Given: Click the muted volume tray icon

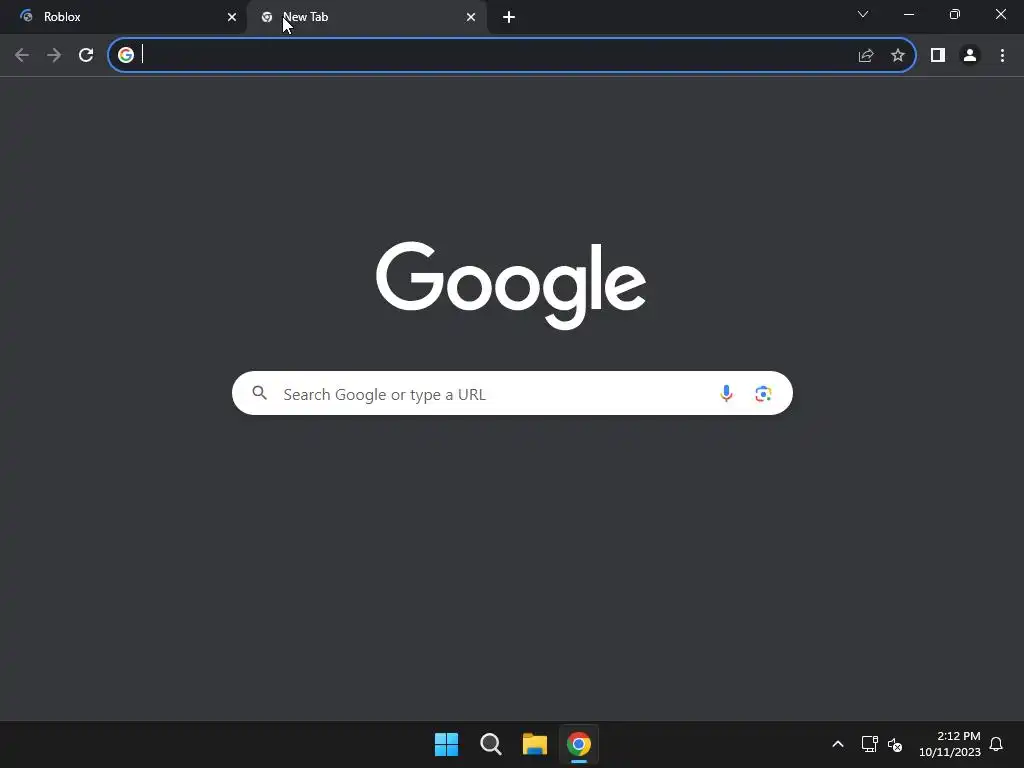Looking at the screenshot, I should 895,744.
